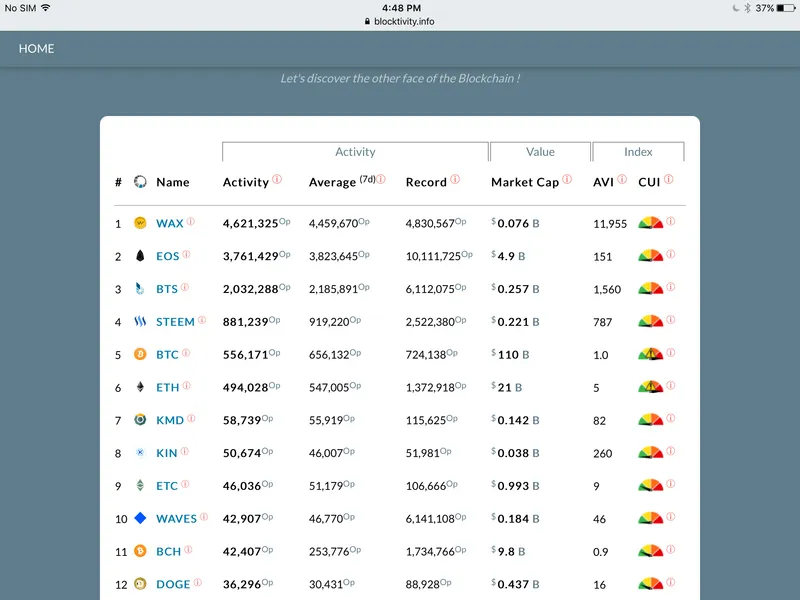Open the WAVES blockchain link
Screen dimensions: 800x600
[176, 519]
